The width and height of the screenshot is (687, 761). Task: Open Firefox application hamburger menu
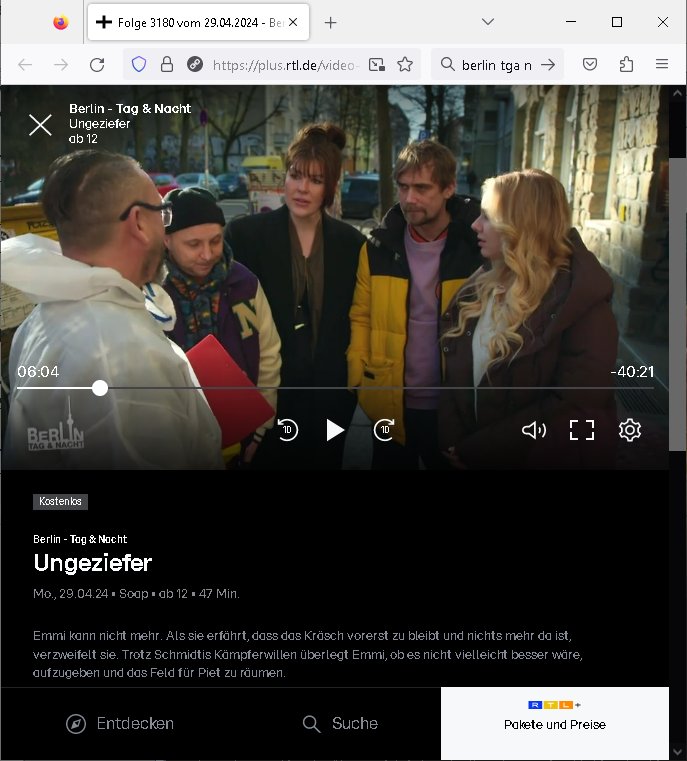[662, 65]
